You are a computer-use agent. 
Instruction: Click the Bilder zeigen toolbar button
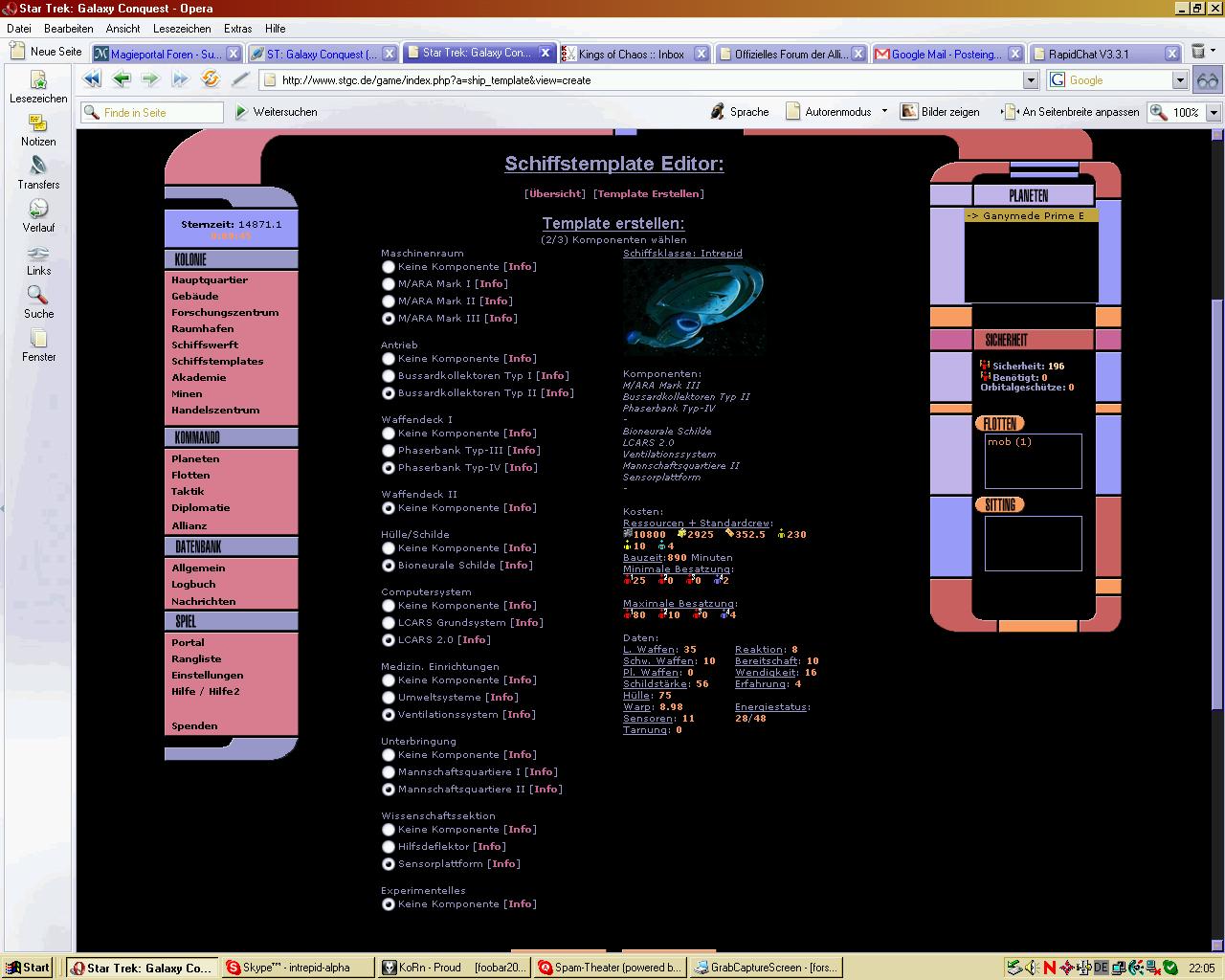click(940, 112)
